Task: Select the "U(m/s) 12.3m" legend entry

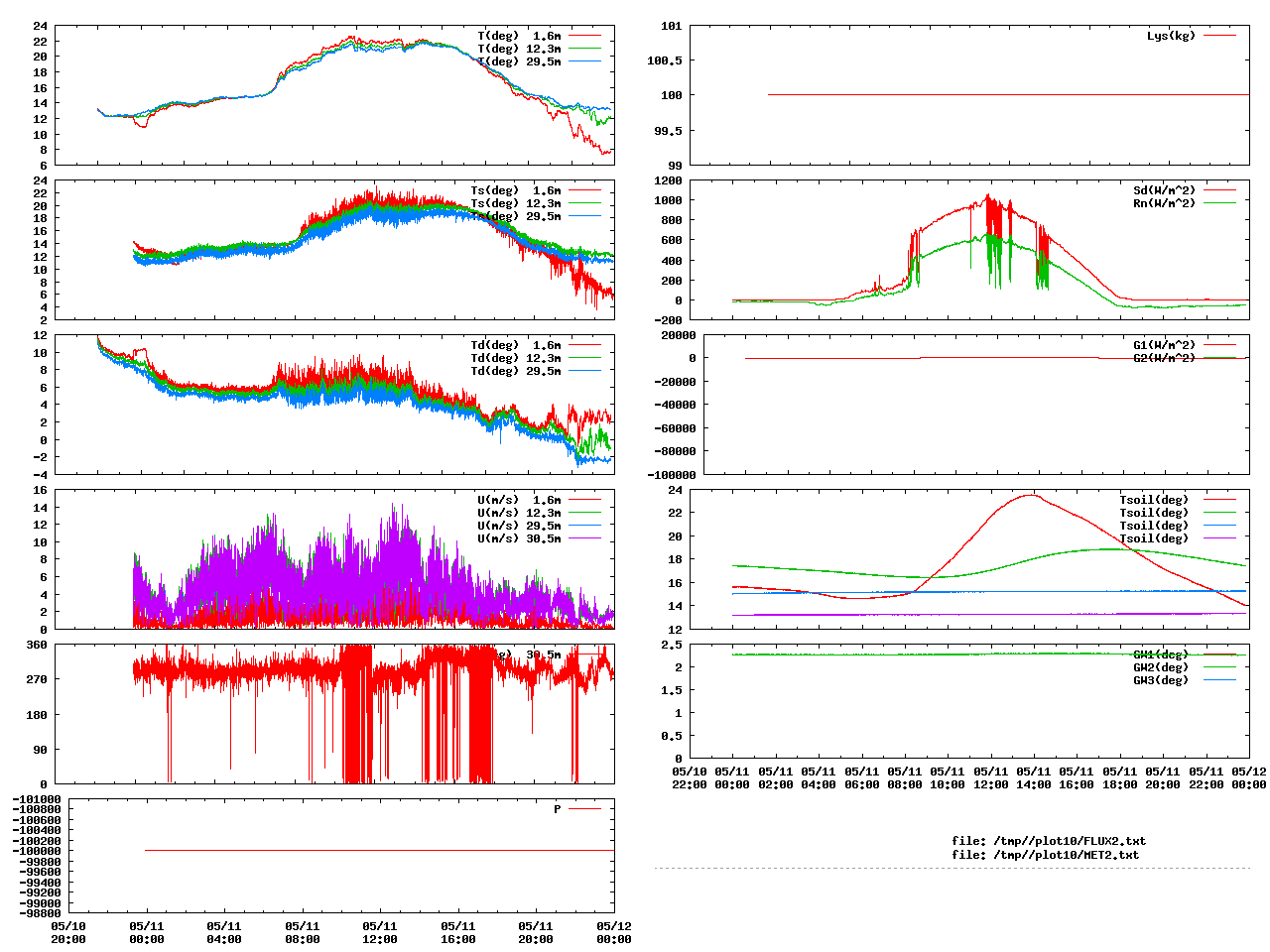Action: click(x=519, y=513)
